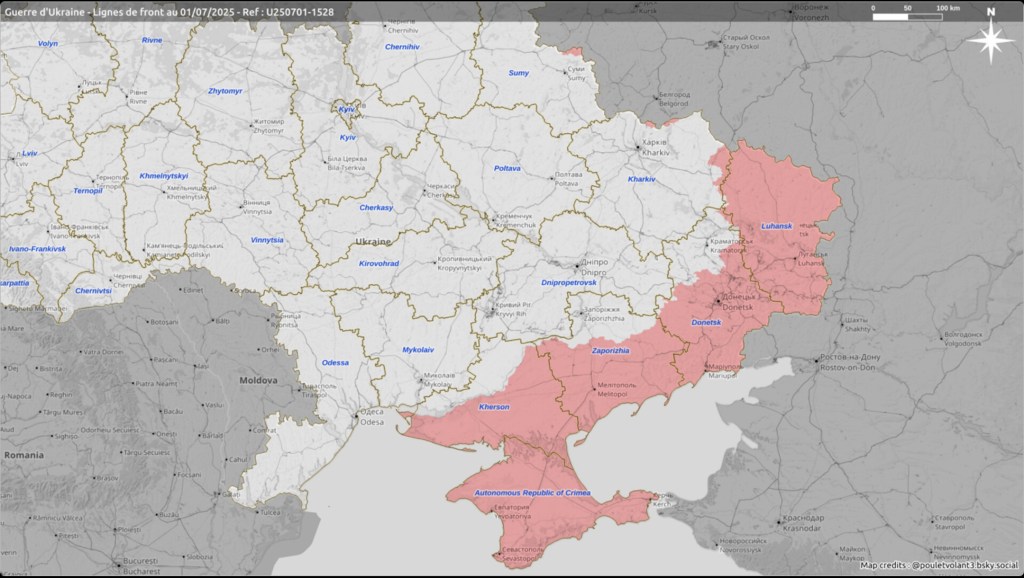This screenshot has height=578, width=1024.
Task: Select the map title text at top
Action: click(x=168, y=11)
